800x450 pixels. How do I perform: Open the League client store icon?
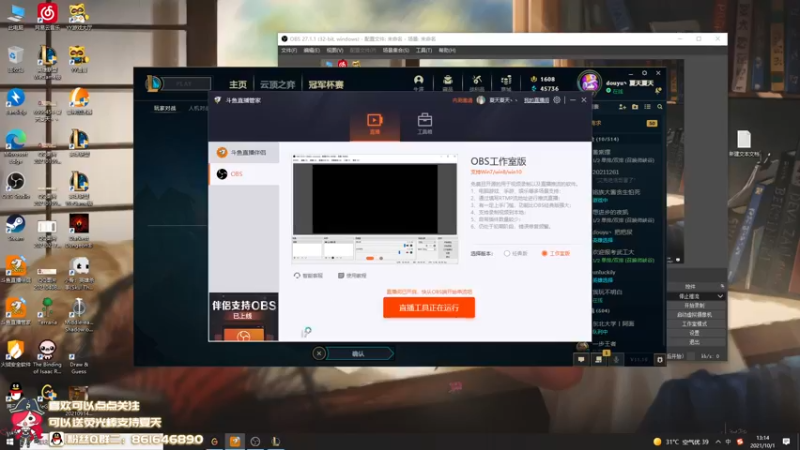pos(506,82)
